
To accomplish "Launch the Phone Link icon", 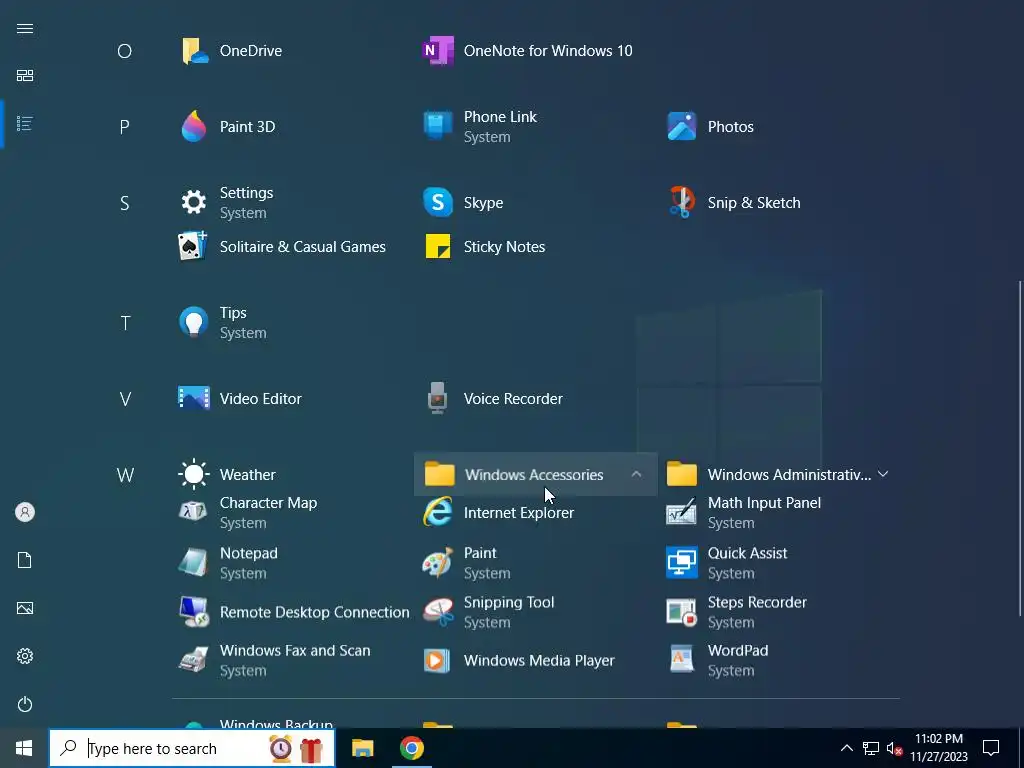I will 438,126.
